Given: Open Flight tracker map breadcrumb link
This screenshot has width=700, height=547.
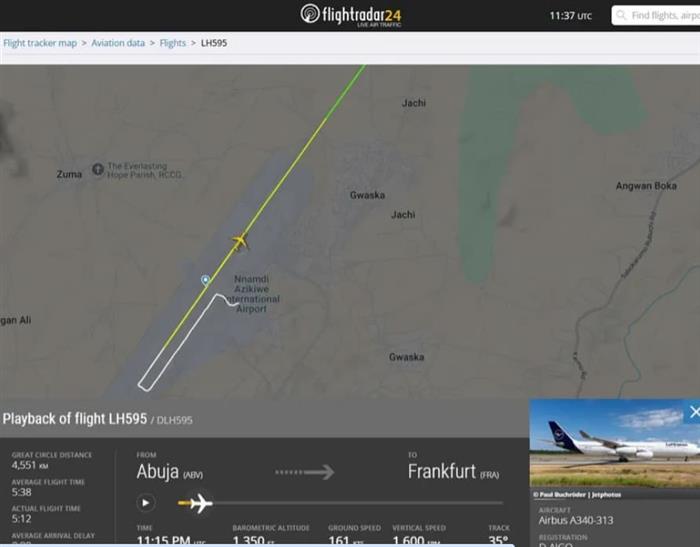Looking at the screenshot, I should coord(40,43).
